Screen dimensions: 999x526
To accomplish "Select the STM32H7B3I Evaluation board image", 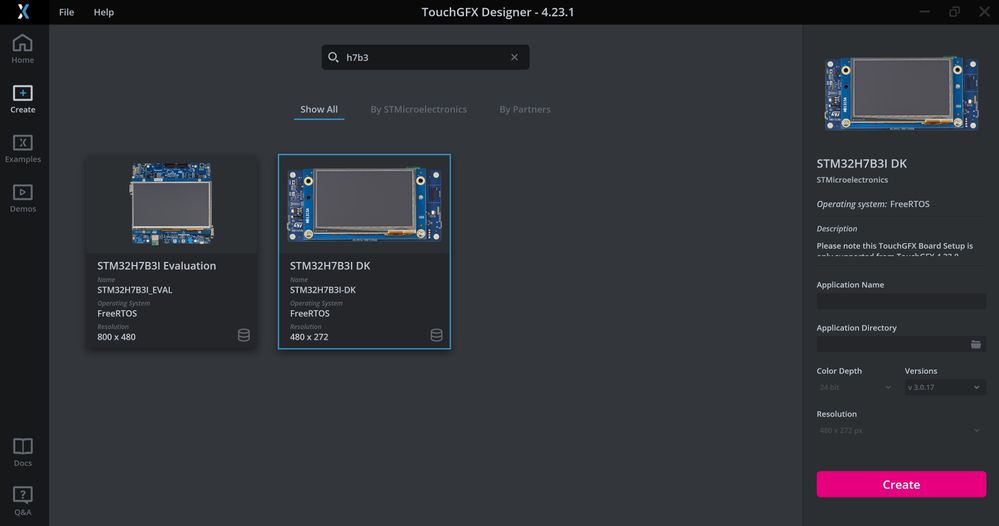I will [x=172, y=204].
